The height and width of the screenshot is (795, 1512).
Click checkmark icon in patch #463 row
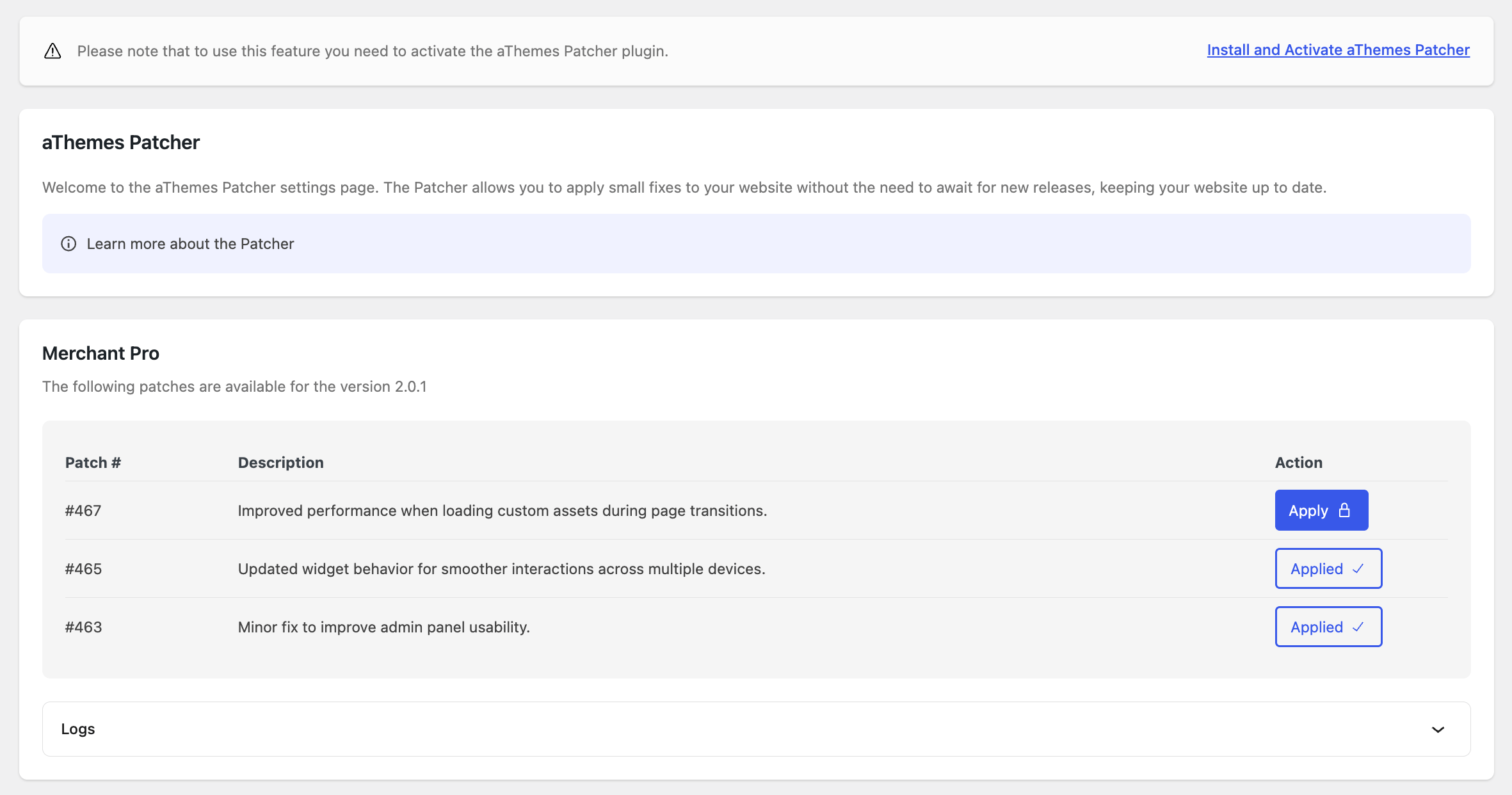pos(1358,627)
